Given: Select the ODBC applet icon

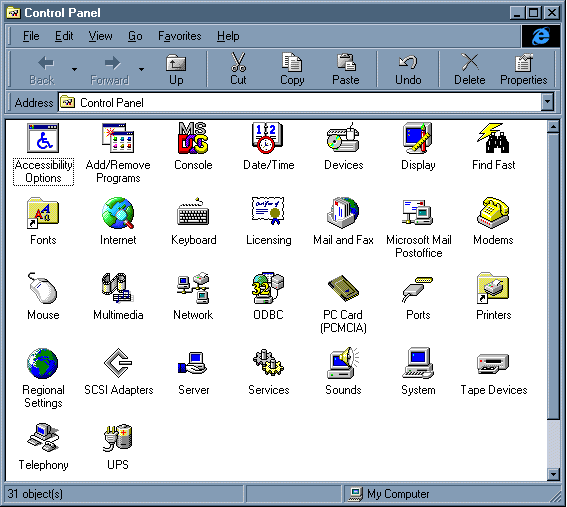Looking at the screenshot, I should pos(268,288).
